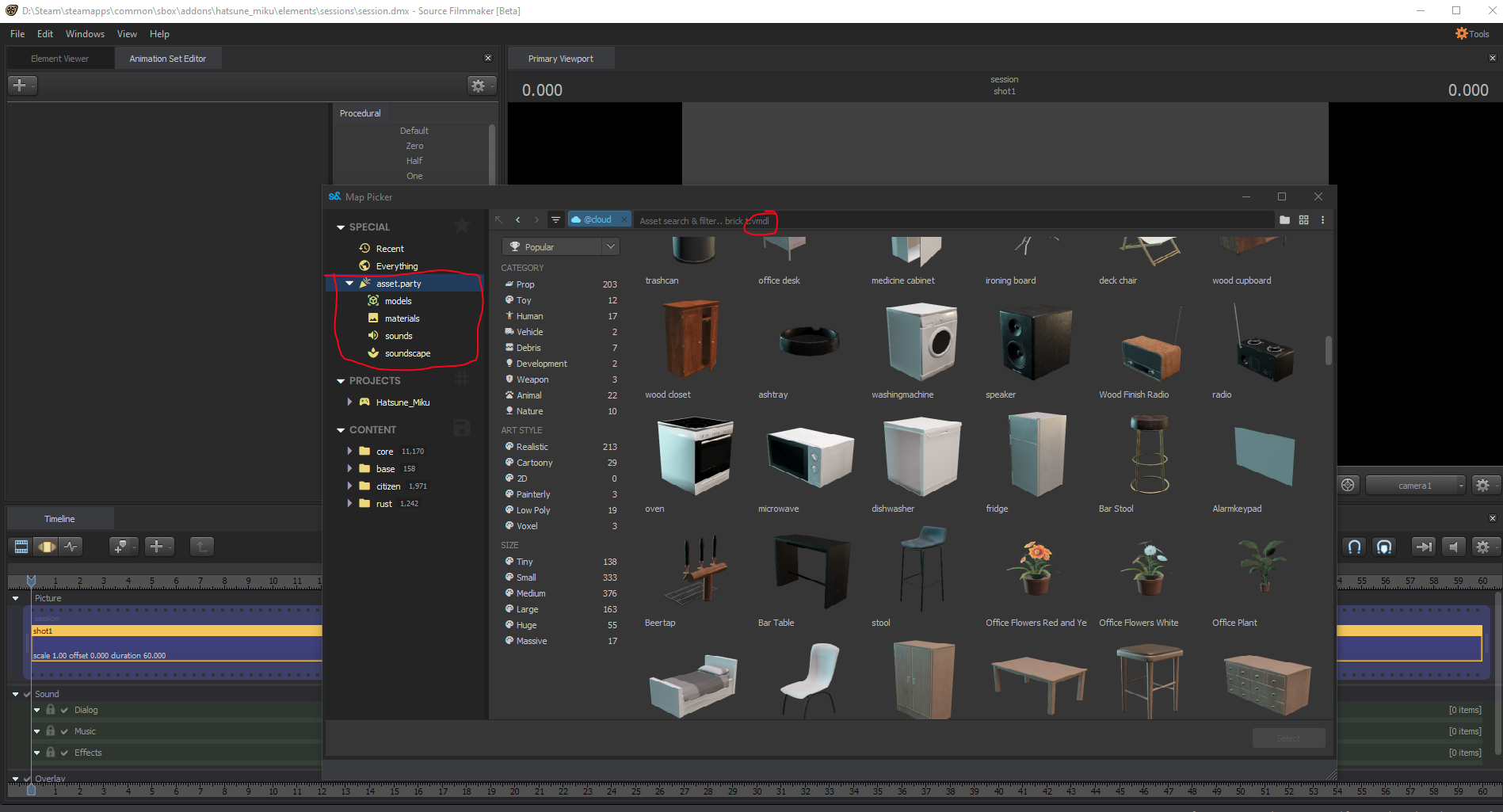Switch to the Element Viewer tab
Viewport: 1503px width, 812px height.
(x=59, y=58)
